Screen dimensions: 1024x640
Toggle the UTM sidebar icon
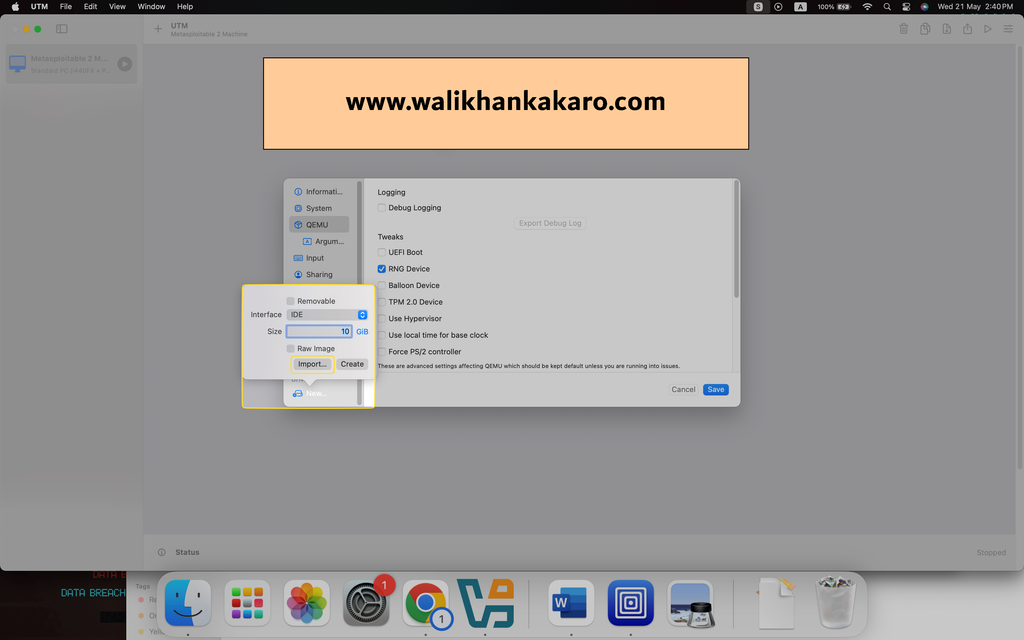click(62, 29)
